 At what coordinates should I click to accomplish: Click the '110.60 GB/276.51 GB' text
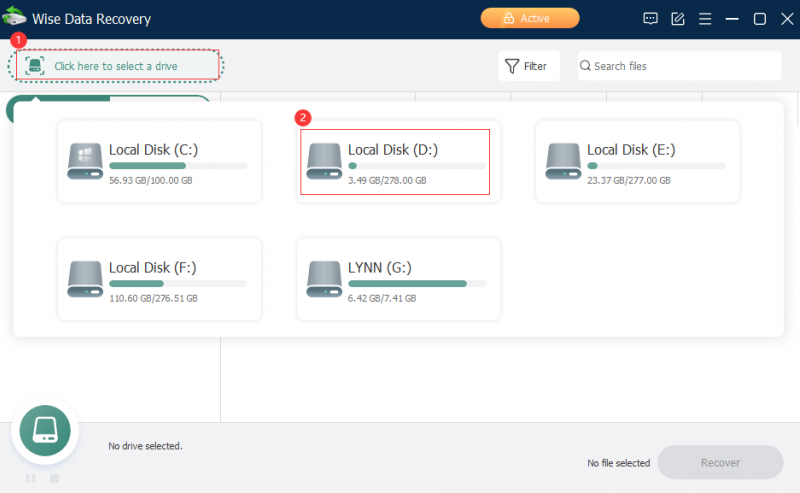pos(153,298)
